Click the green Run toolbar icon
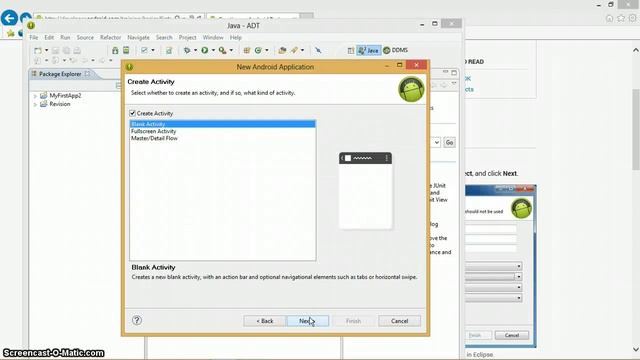The image size is (640, 360). (x=204, y=50)
